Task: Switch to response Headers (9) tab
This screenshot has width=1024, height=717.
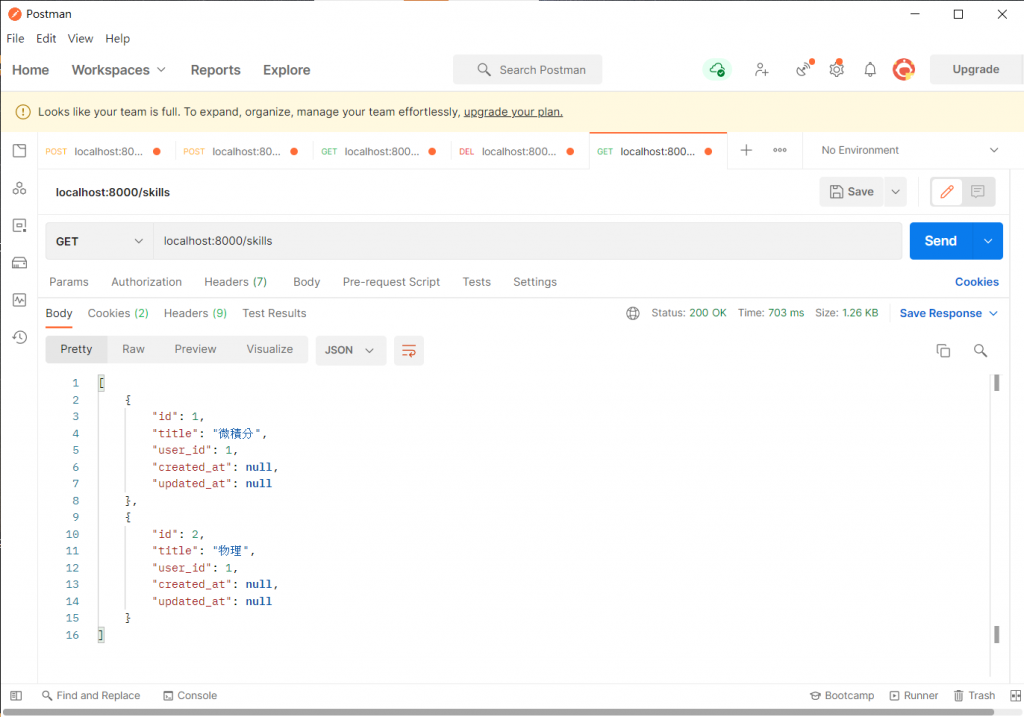Action: coord(195,313)
